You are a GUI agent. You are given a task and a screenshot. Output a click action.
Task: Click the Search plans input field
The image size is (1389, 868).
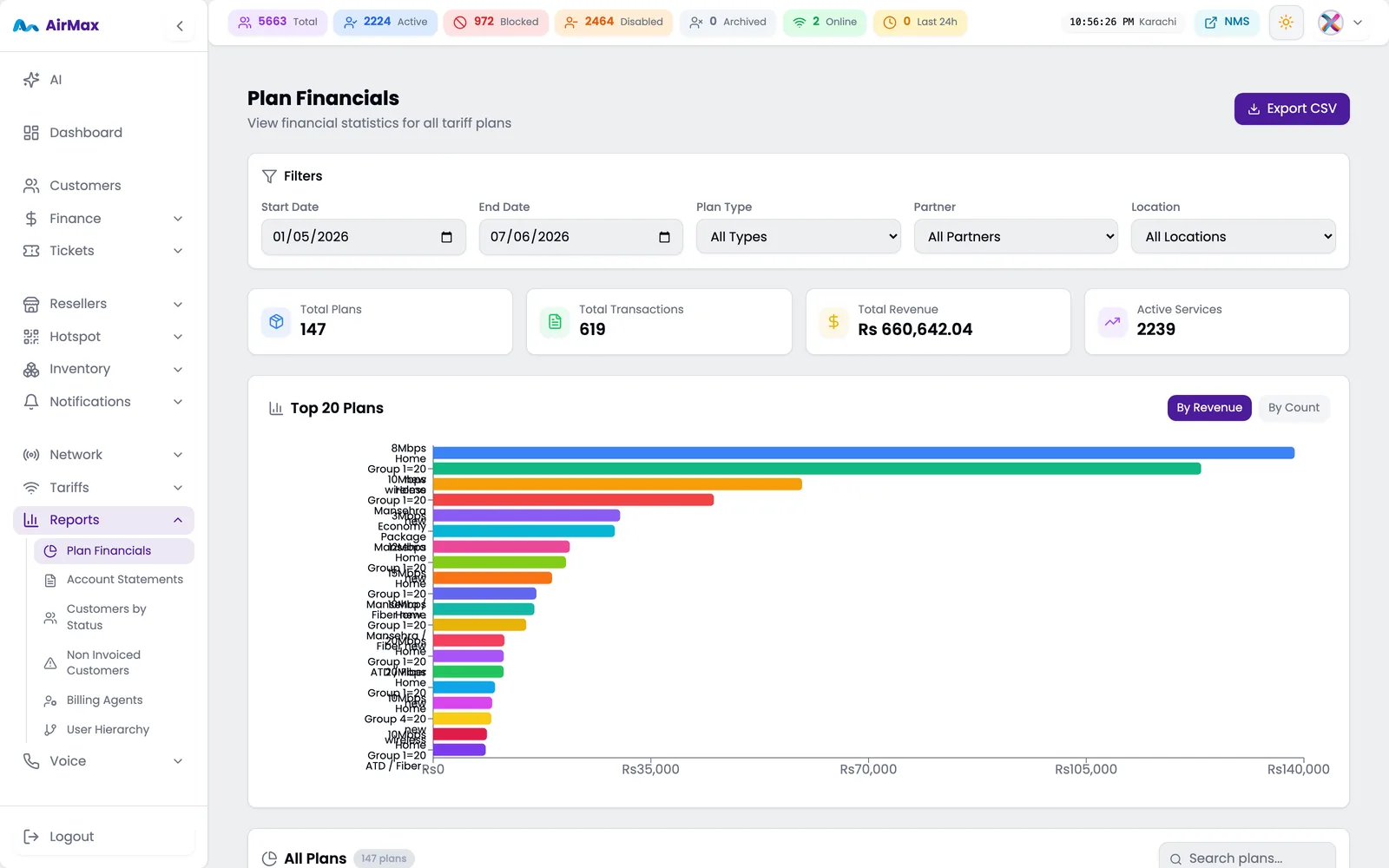coord(1247,858)
